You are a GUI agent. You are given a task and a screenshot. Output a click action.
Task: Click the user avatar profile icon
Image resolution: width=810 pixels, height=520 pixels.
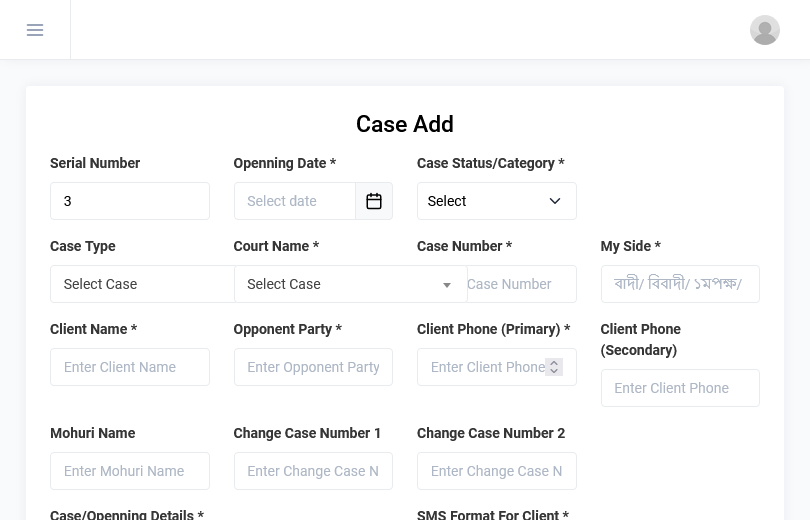pyautogui.click(x=764, y=30)
